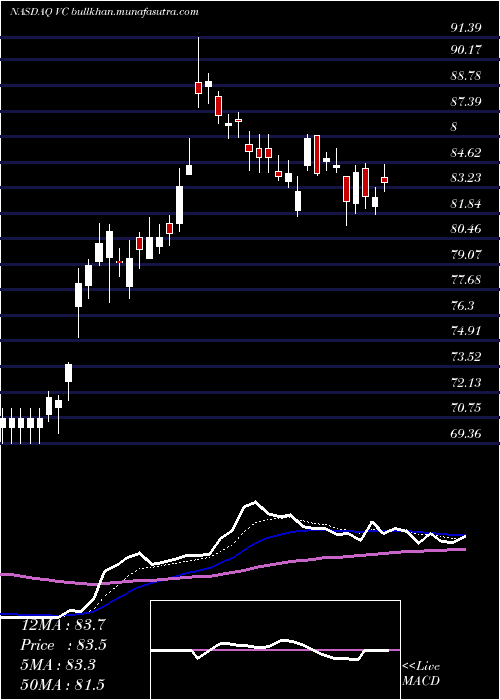
Task: Click the 74.91 price axis label
Action: (466, 331)
